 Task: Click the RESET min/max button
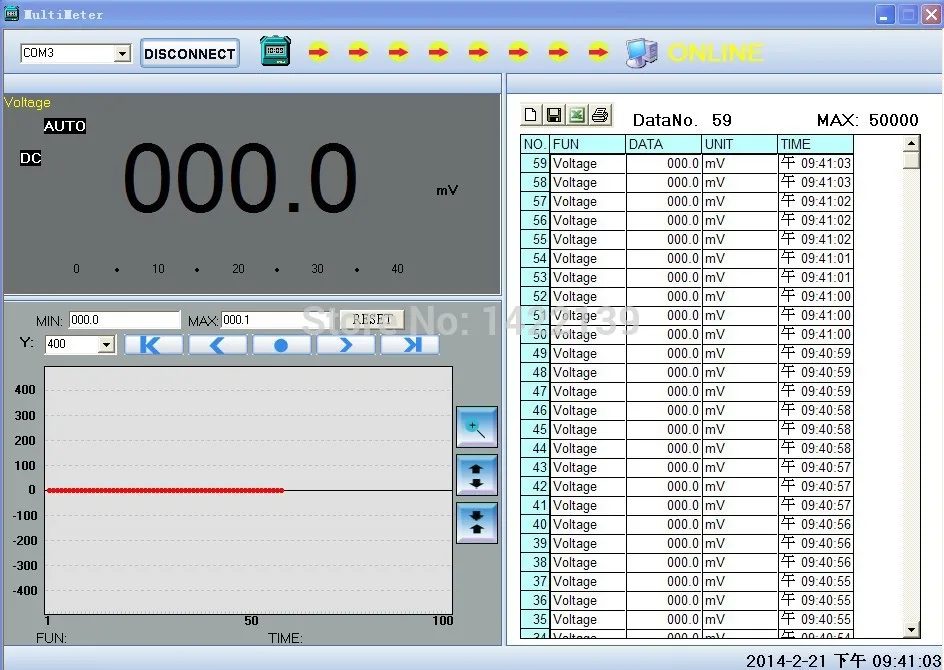(x=372, y=320)
